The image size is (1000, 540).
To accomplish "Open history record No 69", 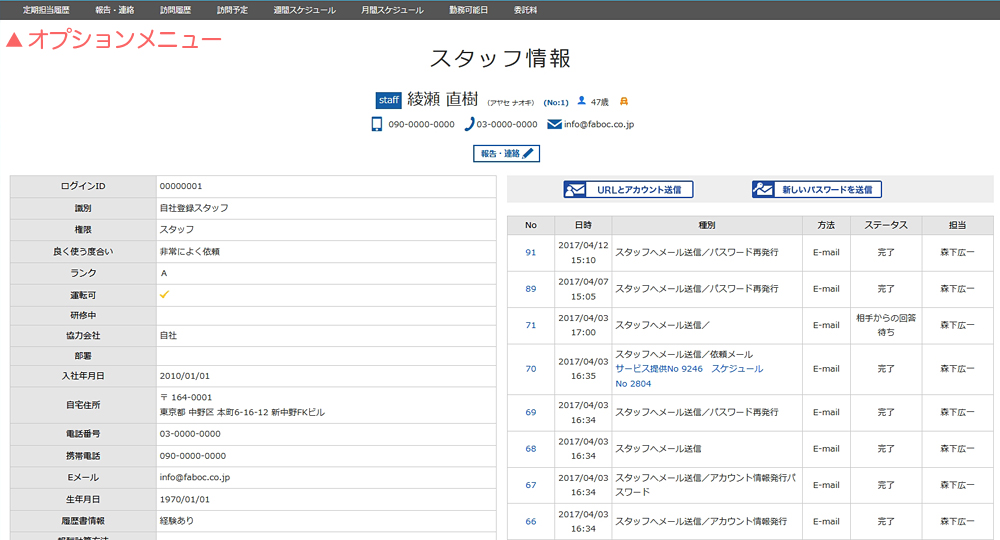I will tap(531, 412).
